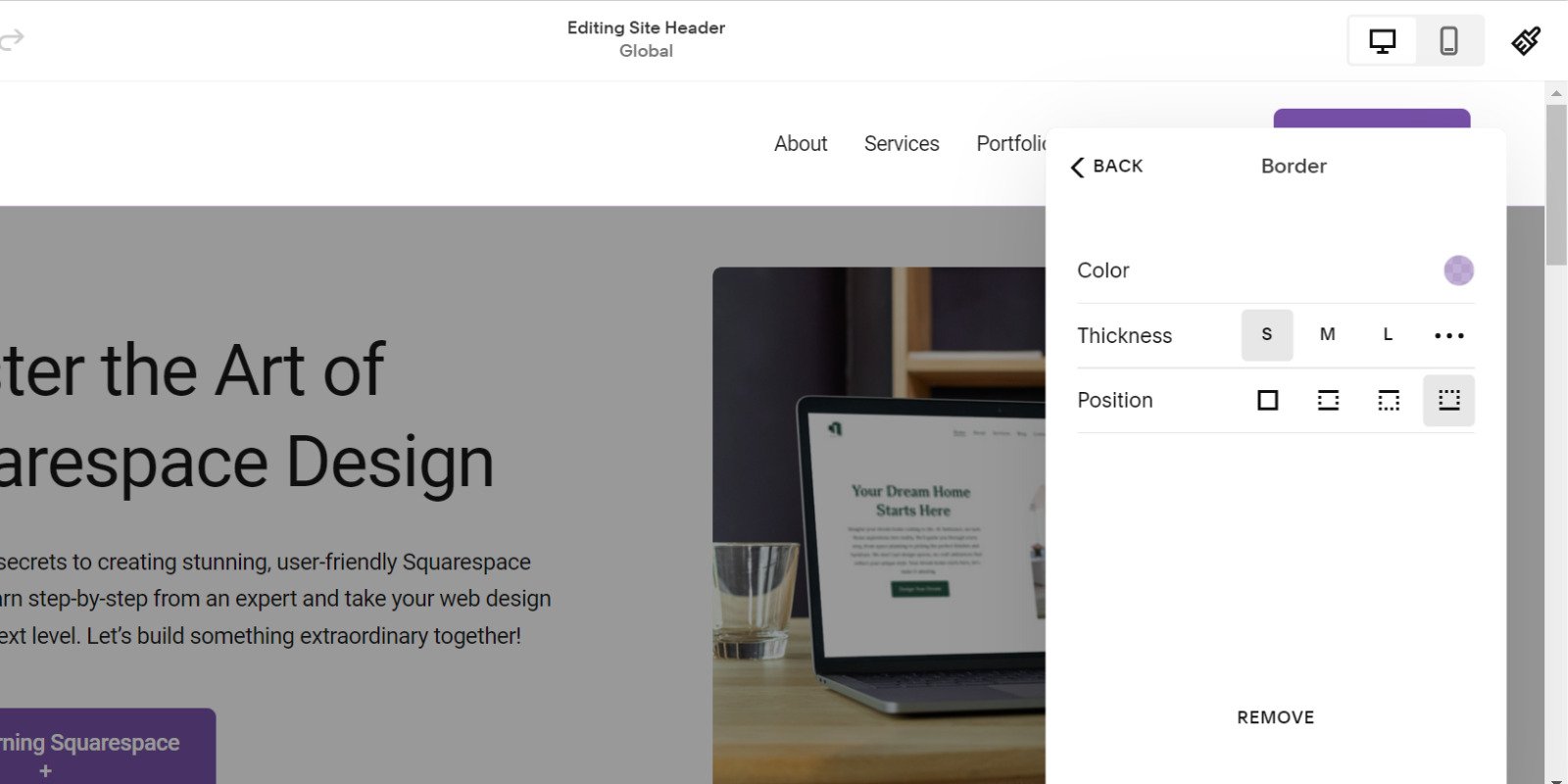
Task: Open custom thickness options (three dots)
Action: [x=1448, y=335]
